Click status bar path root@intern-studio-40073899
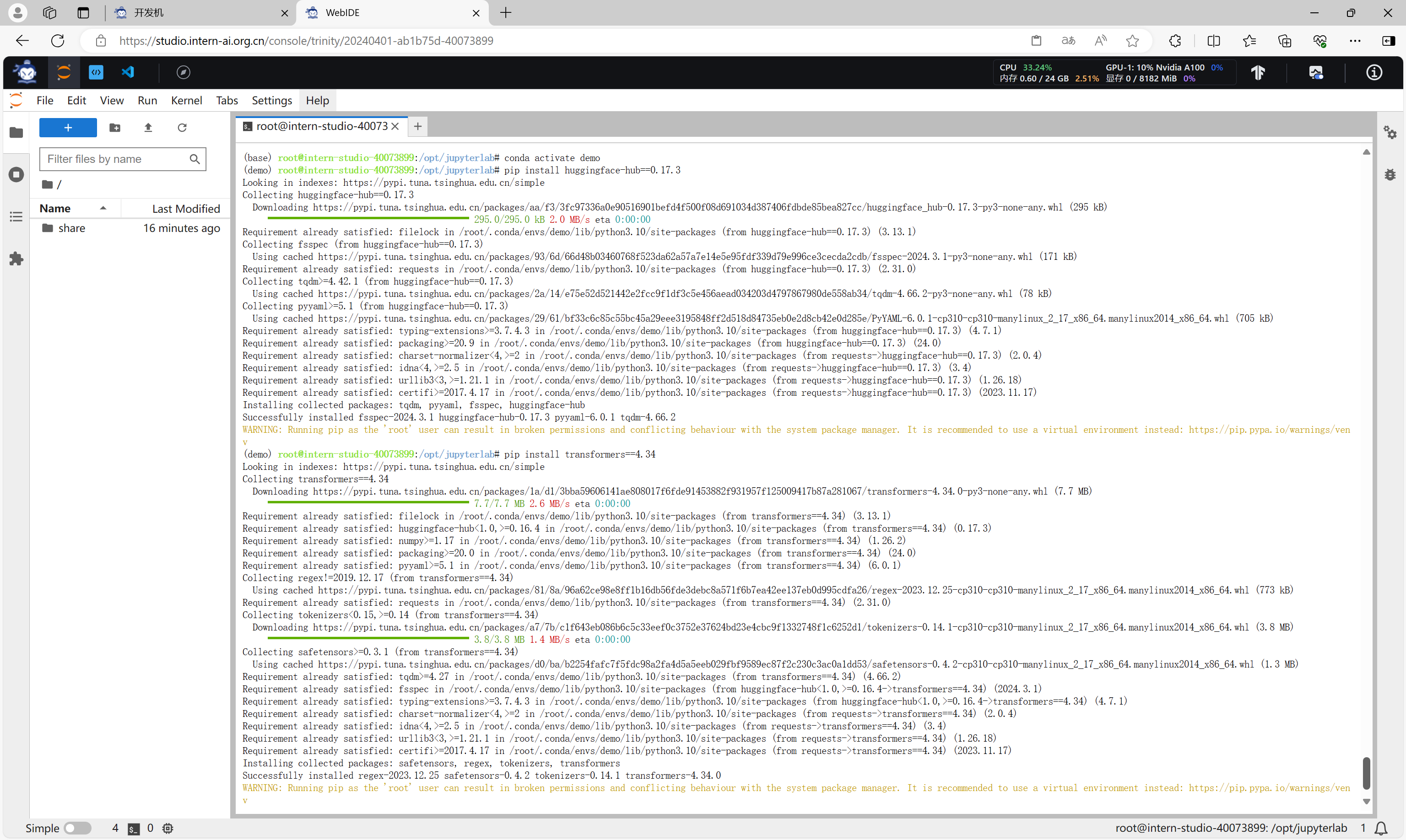This screenshot has width=1406, height=840. [x=1231, y=828]
